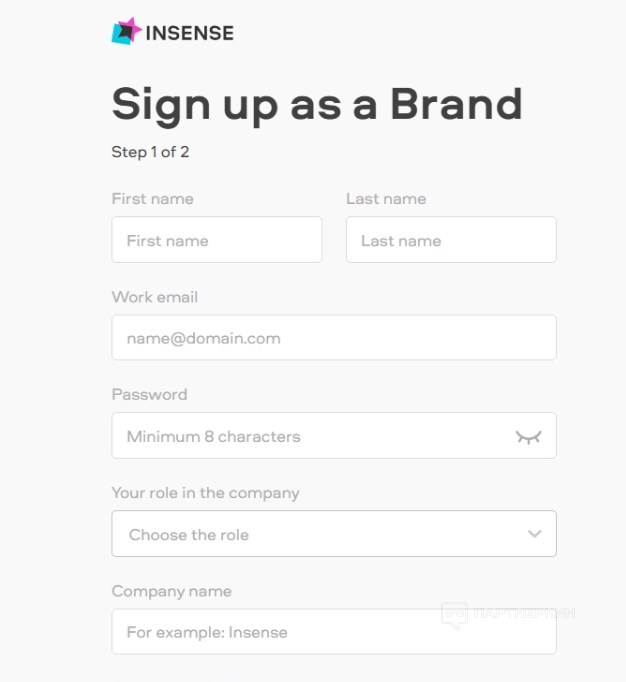Click the 'First name' label
Viewport: 626px width, 682px height.
pos(153,199)
